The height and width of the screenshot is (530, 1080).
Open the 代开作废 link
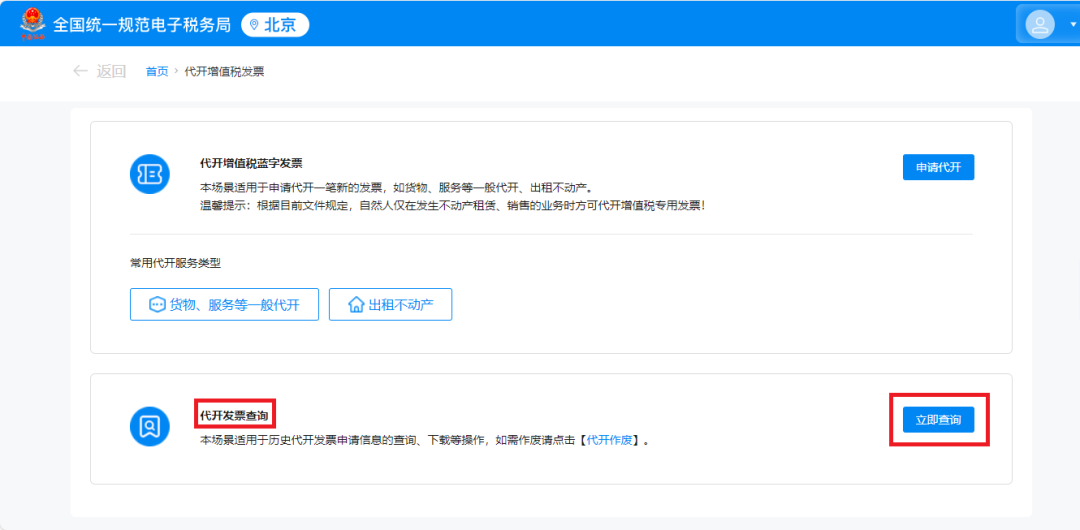tap(610, 440)
